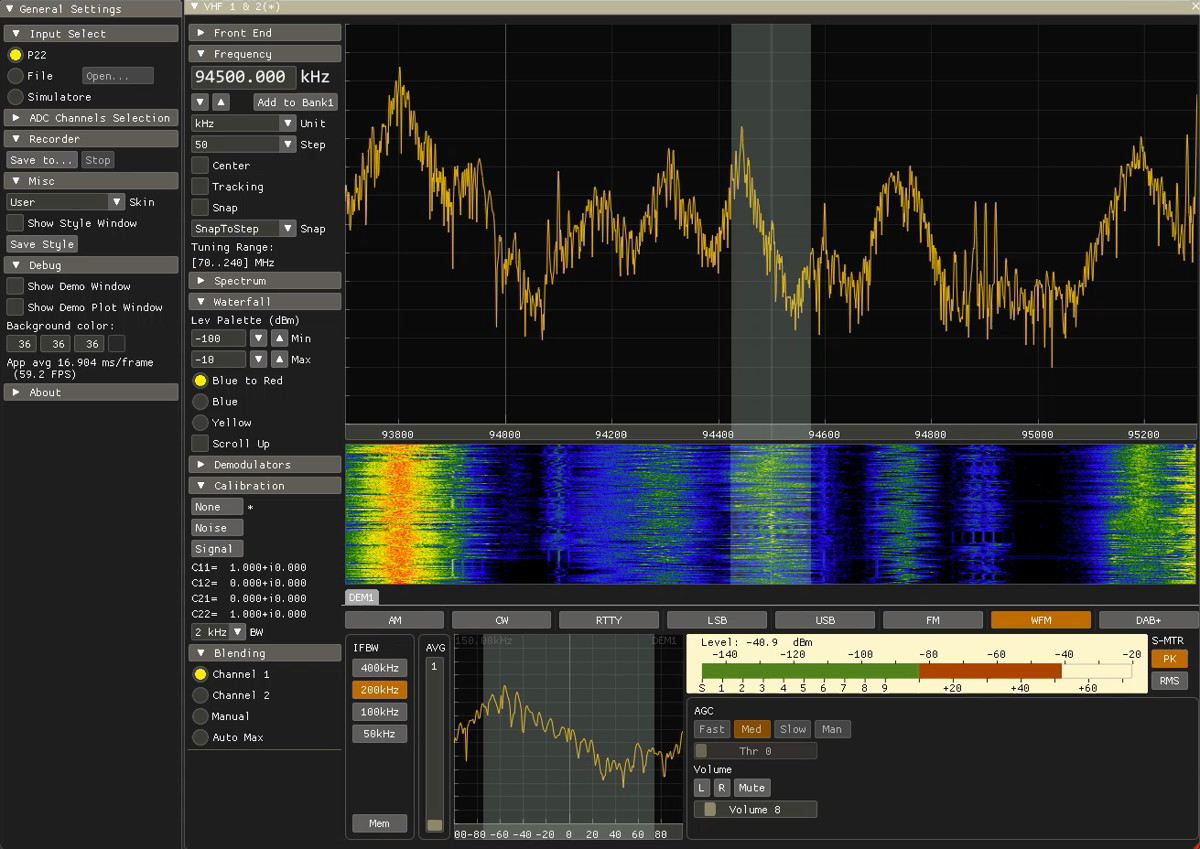Select RTTY demodulation mode
This screenshot has width=1200, height=849.
[609, 620]
